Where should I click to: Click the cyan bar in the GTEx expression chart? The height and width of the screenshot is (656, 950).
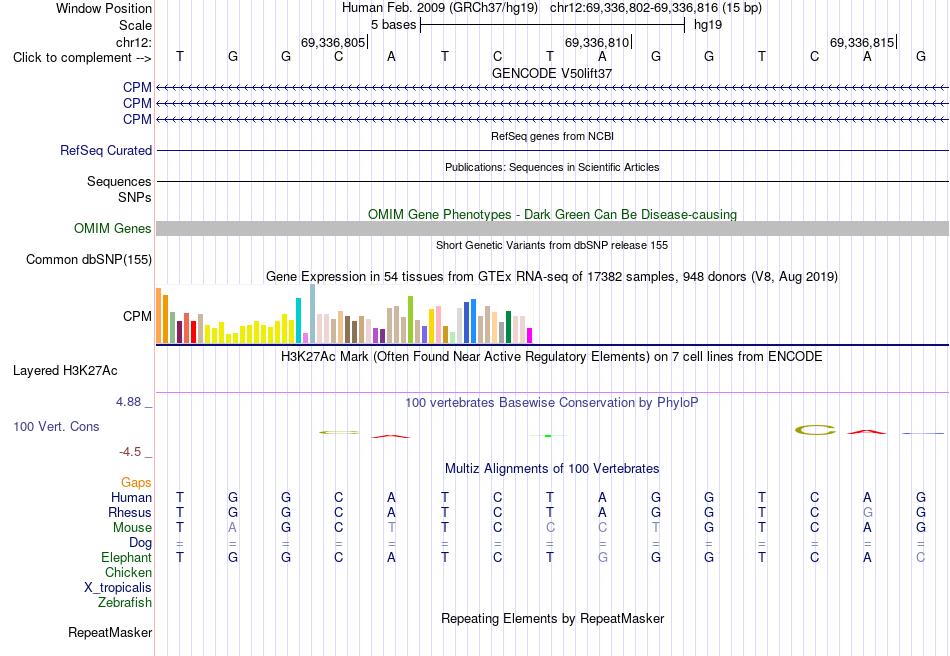click(298, 320)
